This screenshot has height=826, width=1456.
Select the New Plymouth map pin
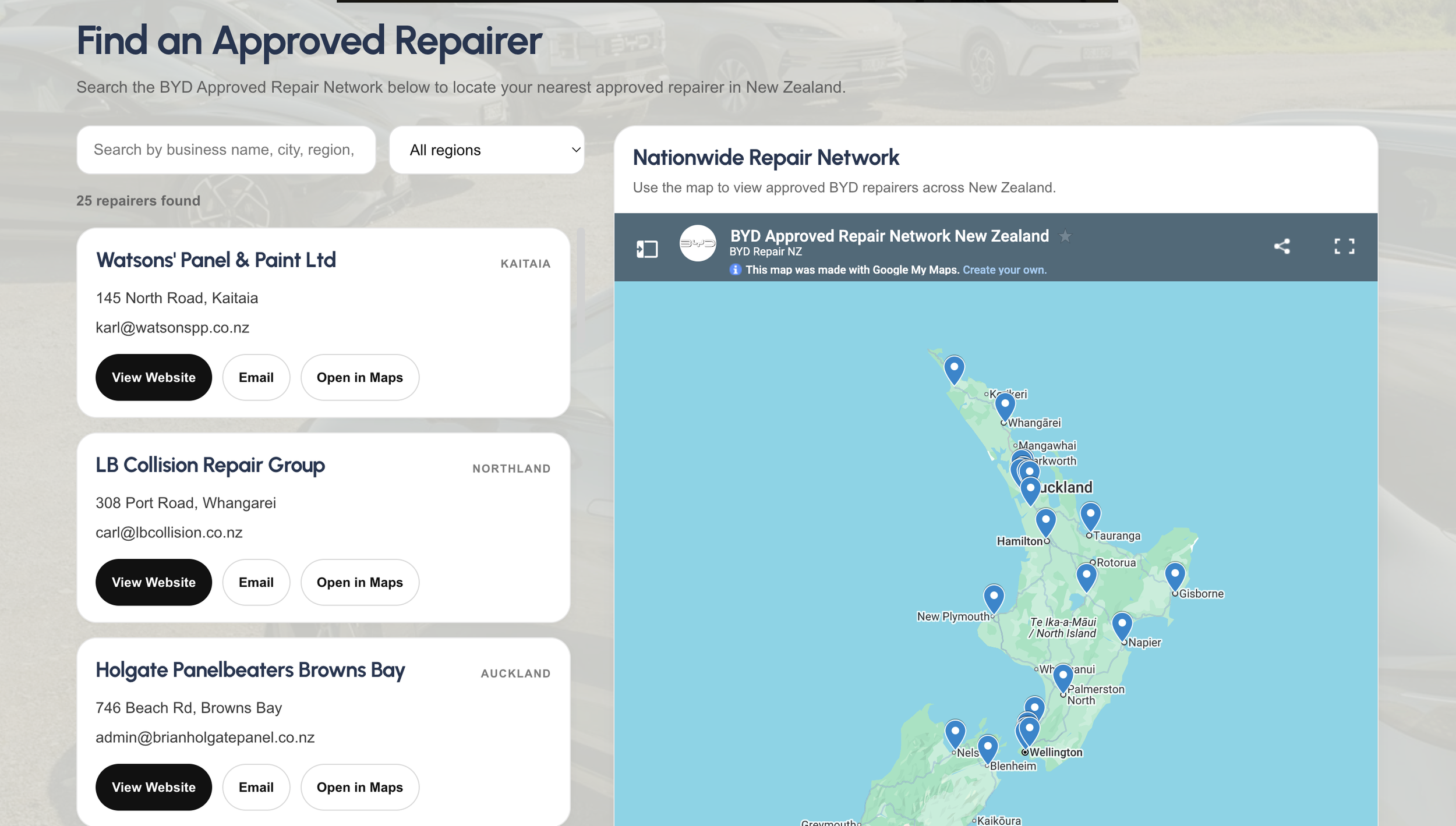point(994,599)
